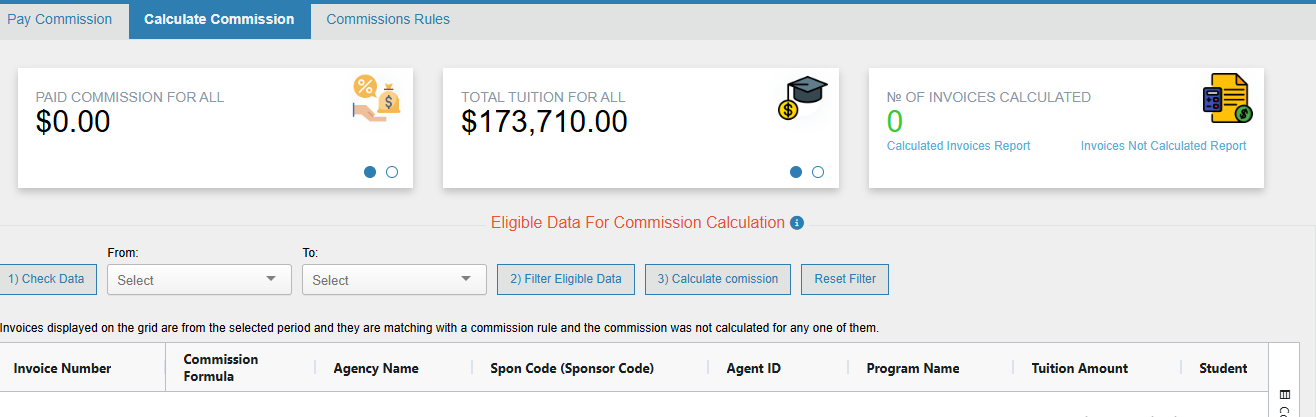Image resolution: width=1316 pixels, height=417 pixels.
Task: Click the info icon beside Eligible Data heading
Action: (797, 223)
